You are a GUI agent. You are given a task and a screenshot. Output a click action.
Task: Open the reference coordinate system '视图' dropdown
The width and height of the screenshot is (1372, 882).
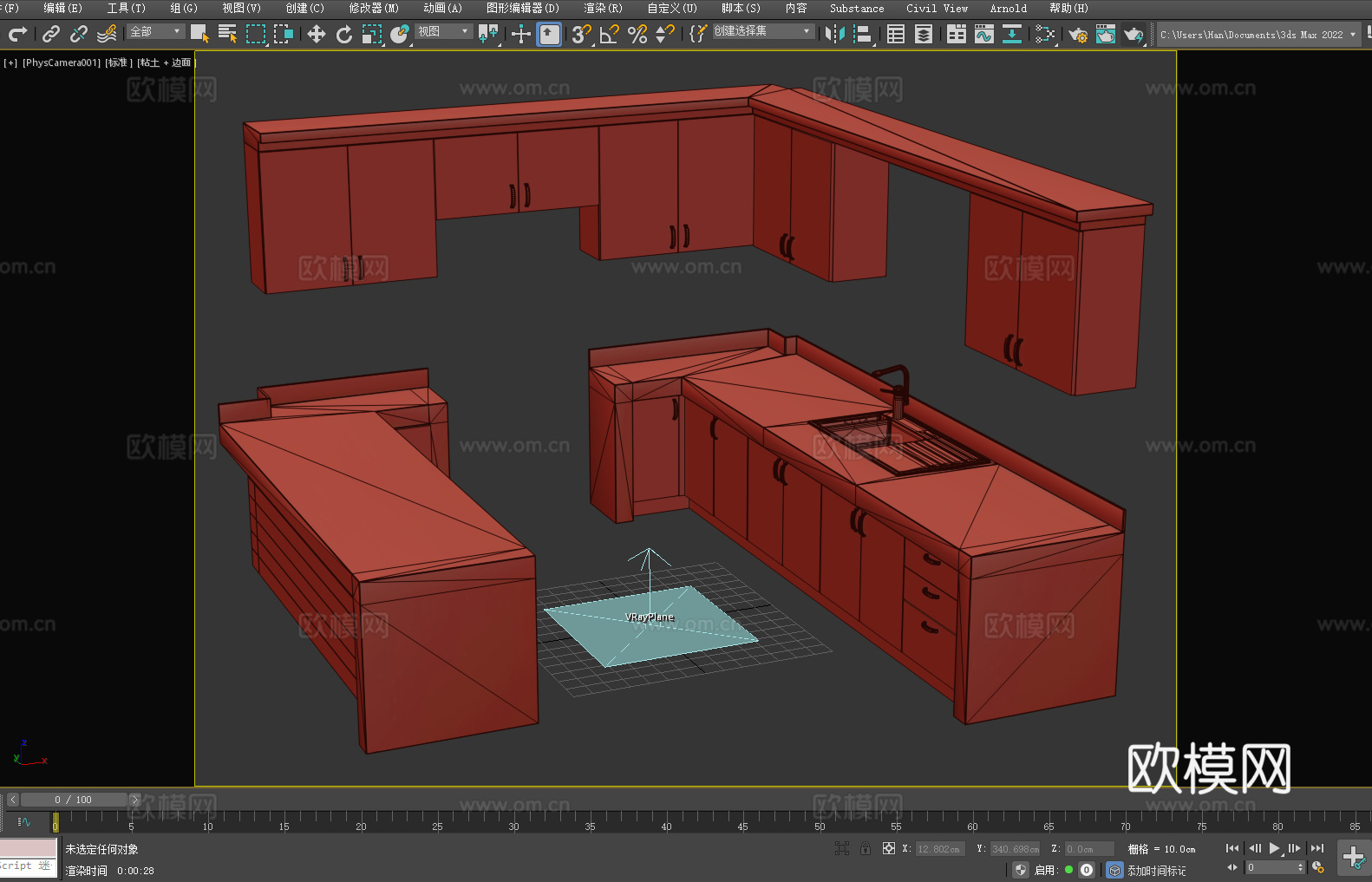point(443,31)
